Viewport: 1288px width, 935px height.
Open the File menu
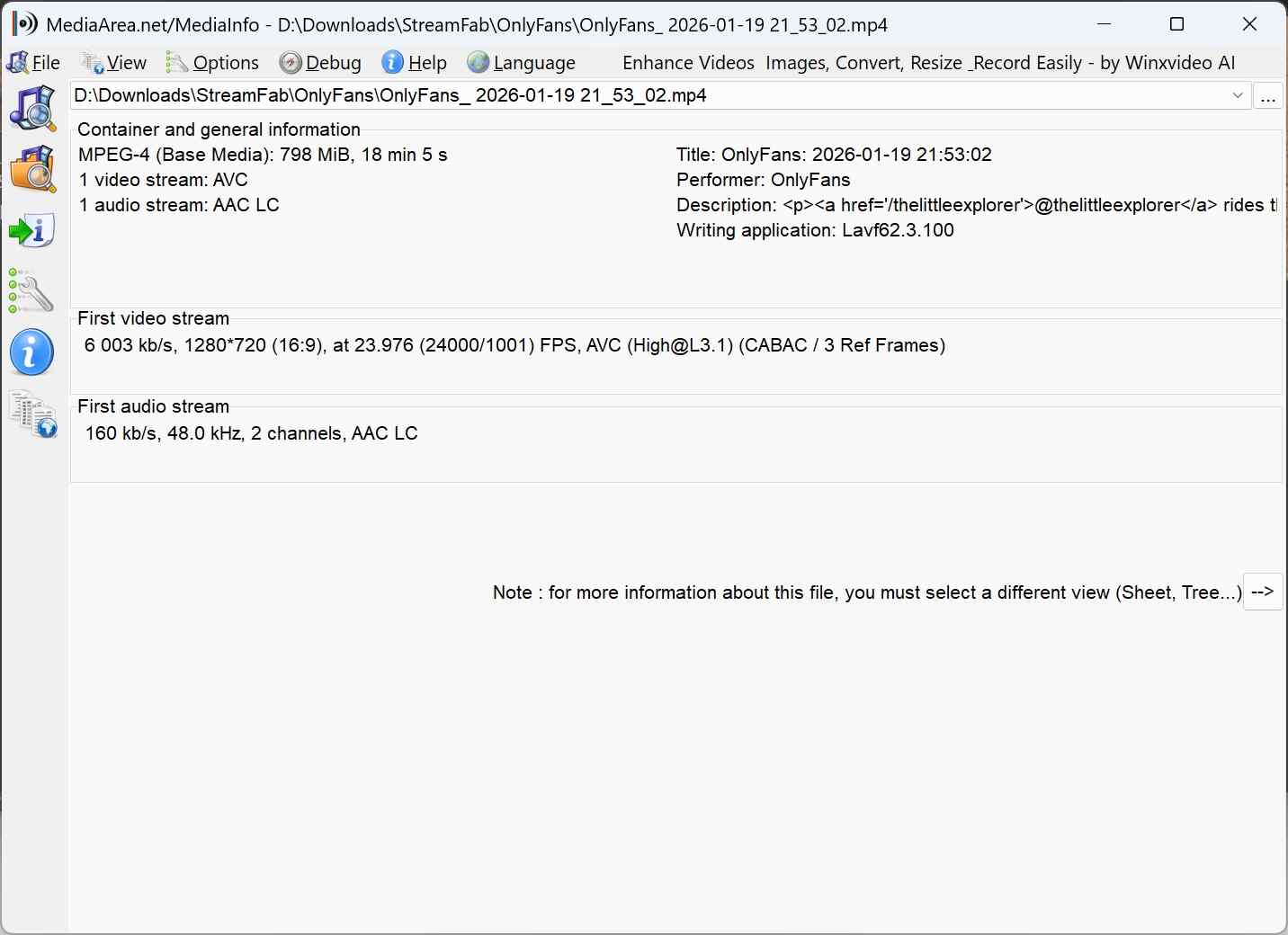[x=34, y=63]
